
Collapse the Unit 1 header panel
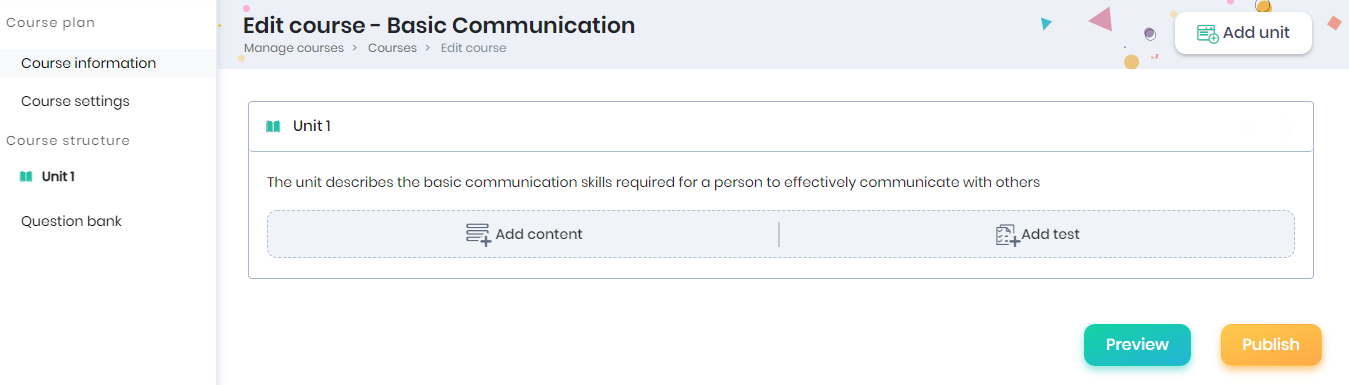point(781,126)
